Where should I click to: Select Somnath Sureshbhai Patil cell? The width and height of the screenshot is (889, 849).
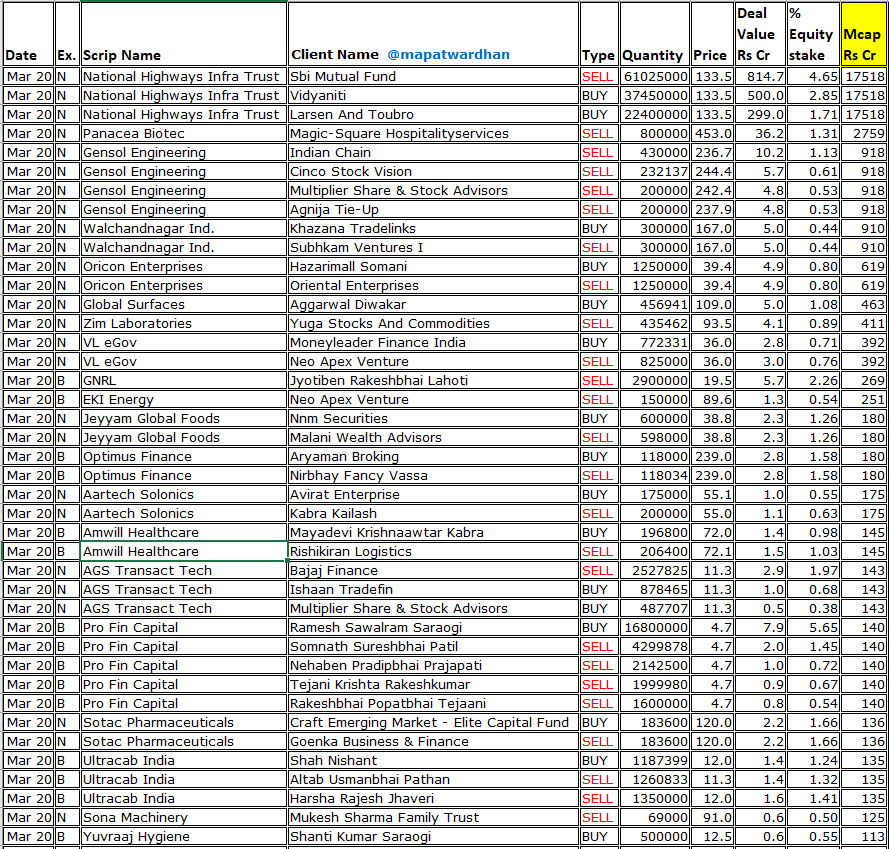[x=433, y=647]
